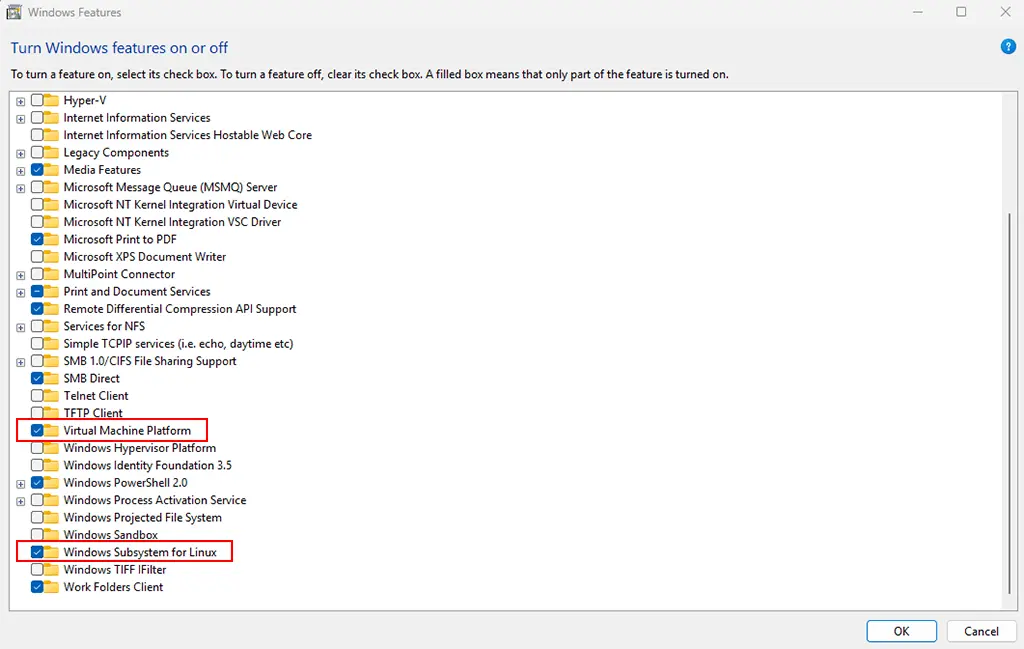Expand Windows PowerShell 2.0
Viewport: 1024px width, 649px height.
pyautogui.click(x=20, y=482)
